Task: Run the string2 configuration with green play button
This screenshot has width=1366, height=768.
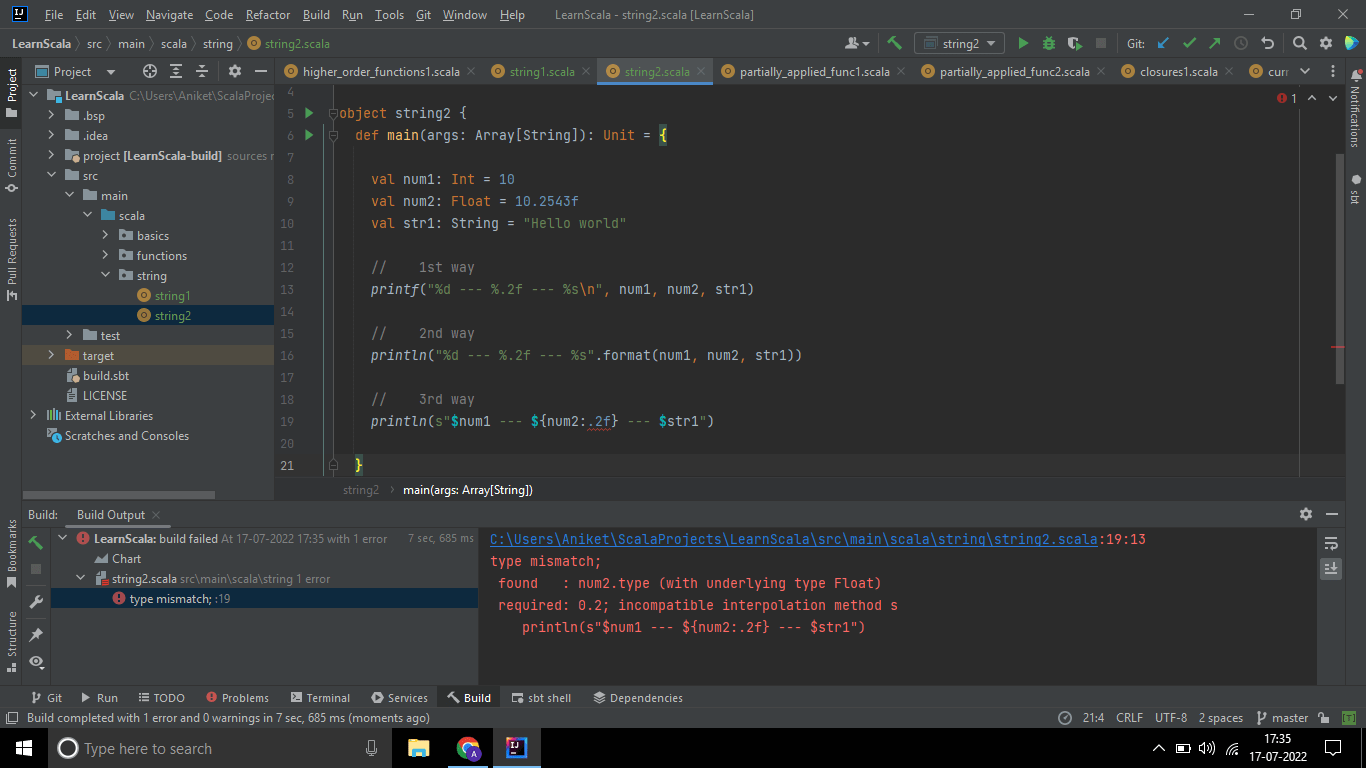Action: 1023,43
